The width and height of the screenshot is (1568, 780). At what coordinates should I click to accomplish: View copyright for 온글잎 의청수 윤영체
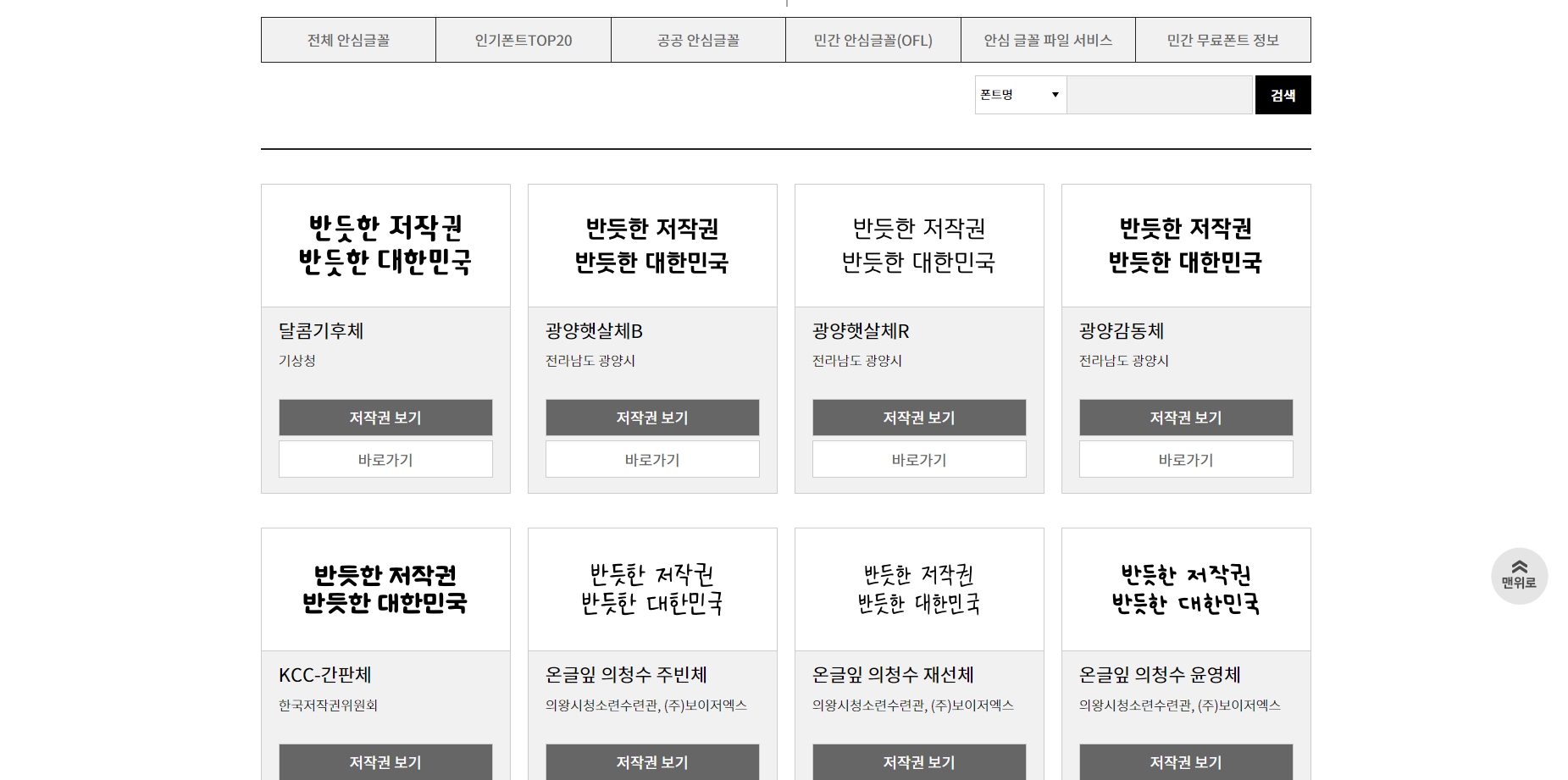(x=1186, y=761)
